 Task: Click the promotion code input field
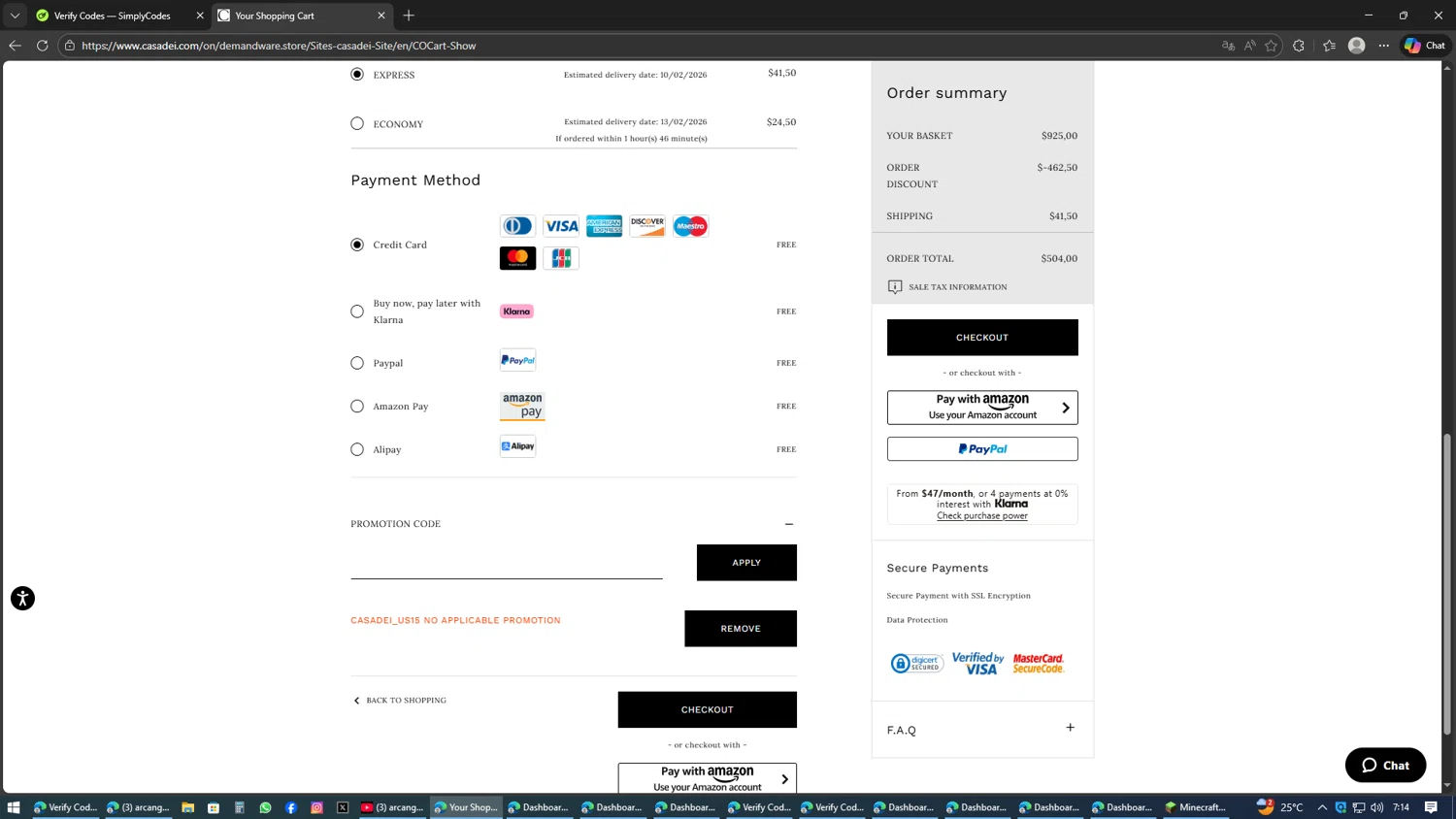point(507,563)
